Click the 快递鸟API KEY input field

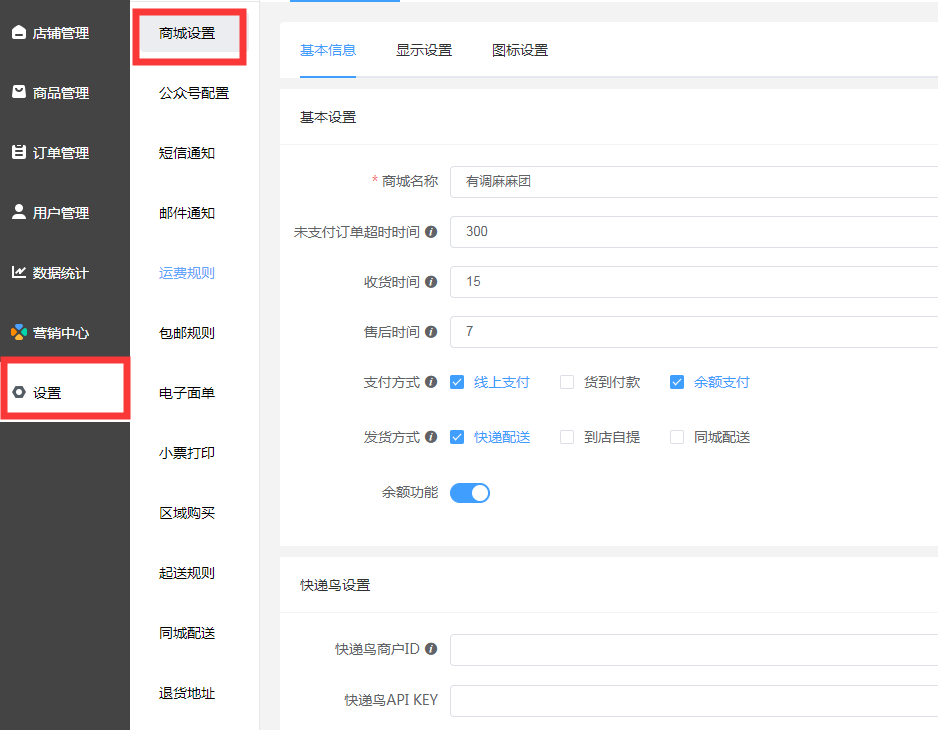click(694, 701)
